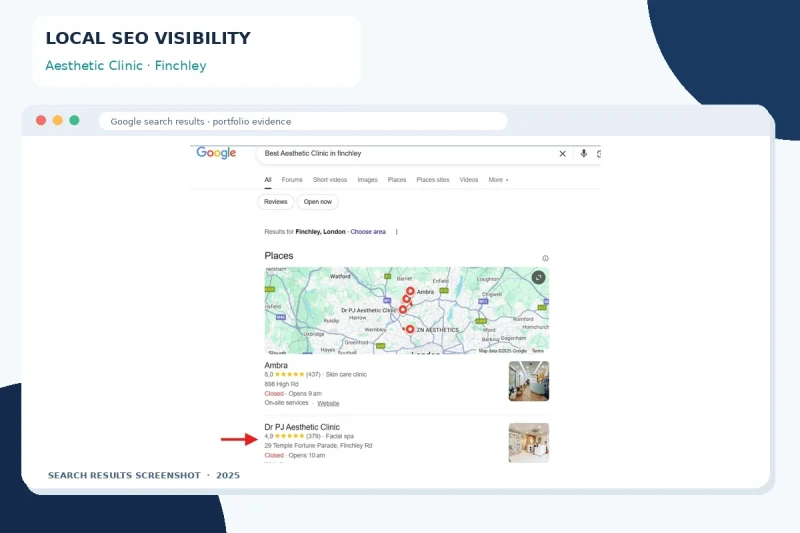
Task: Switch to the Places sites tab
Action: coord(433,180)
